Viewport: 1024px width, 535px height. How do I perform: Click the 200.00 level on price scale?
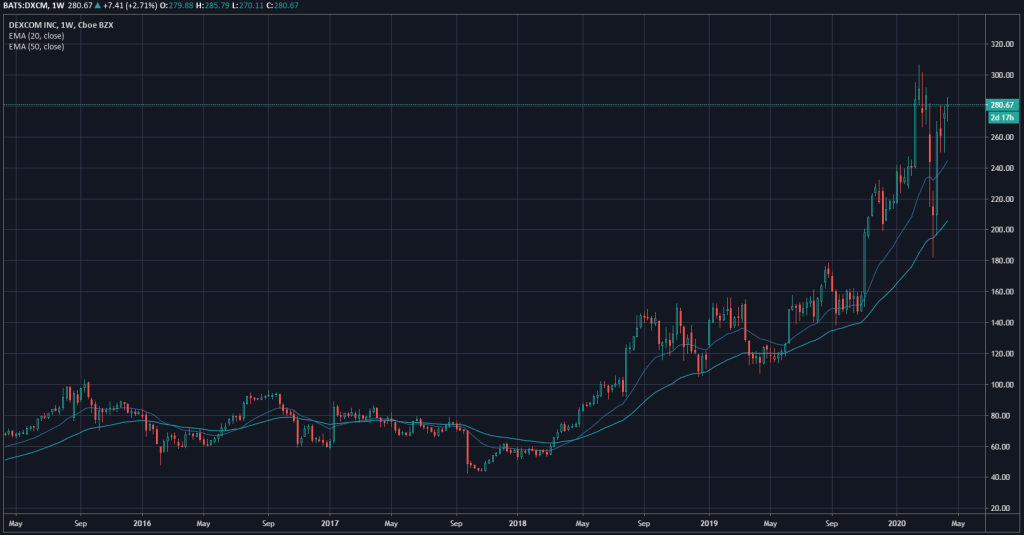(1001, 230)
